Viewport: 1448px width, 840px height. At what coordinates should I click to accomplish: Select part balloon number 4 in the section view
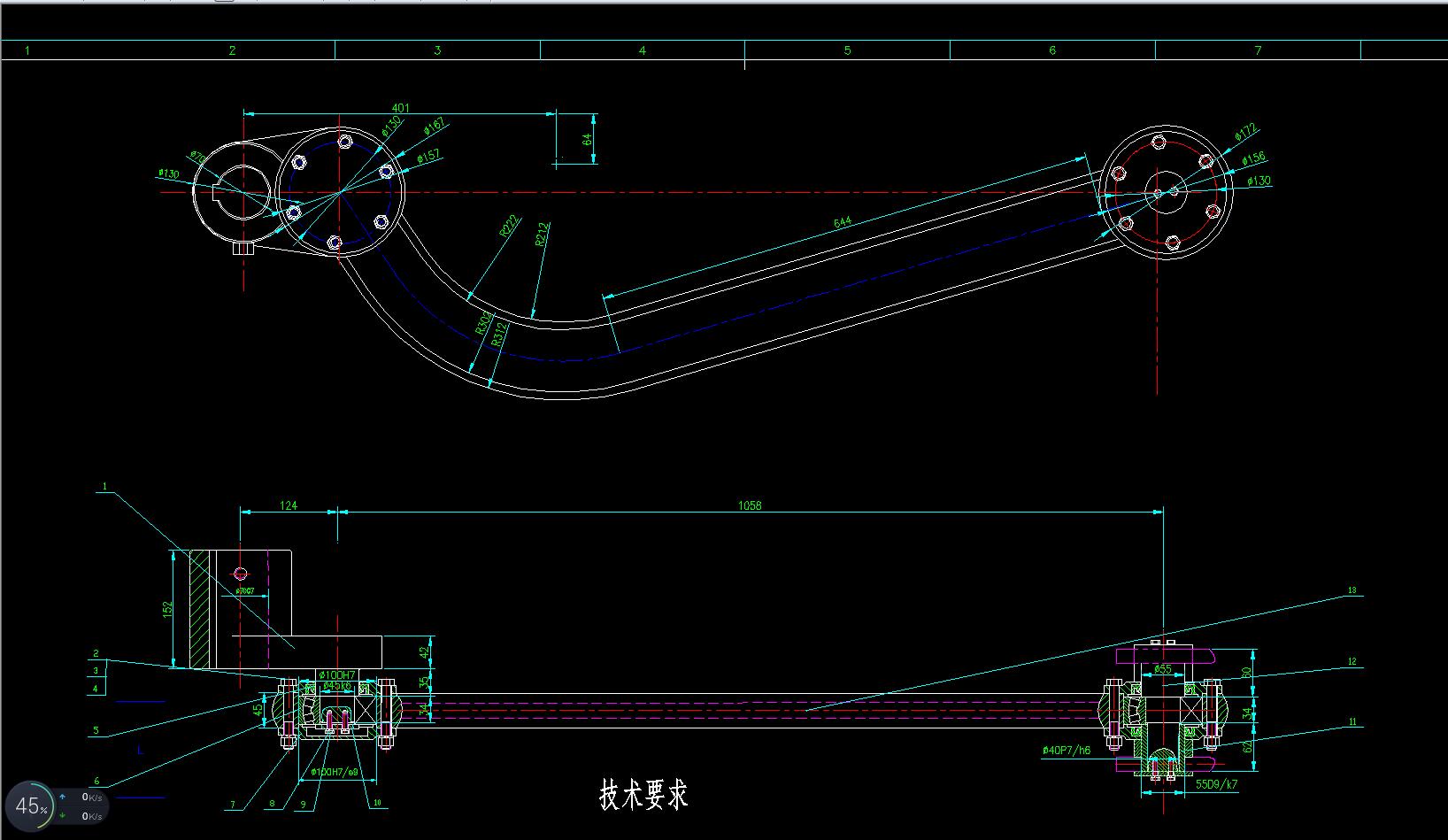click(96, 688)
